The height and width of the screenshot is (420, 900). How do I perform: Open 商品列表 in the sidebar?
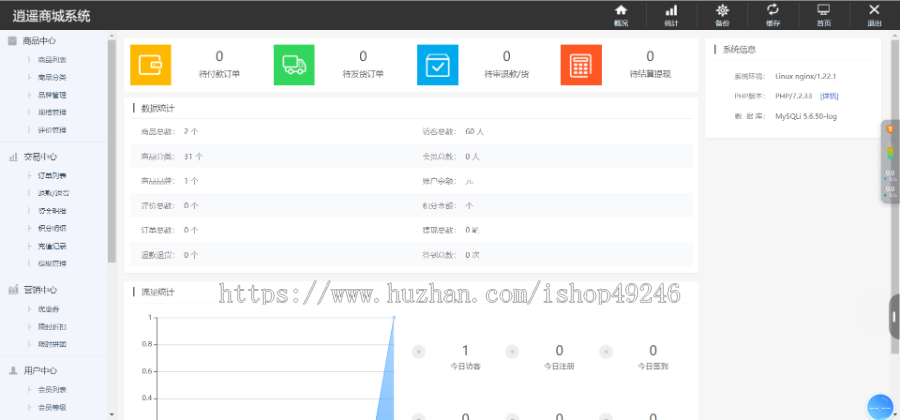52,60
